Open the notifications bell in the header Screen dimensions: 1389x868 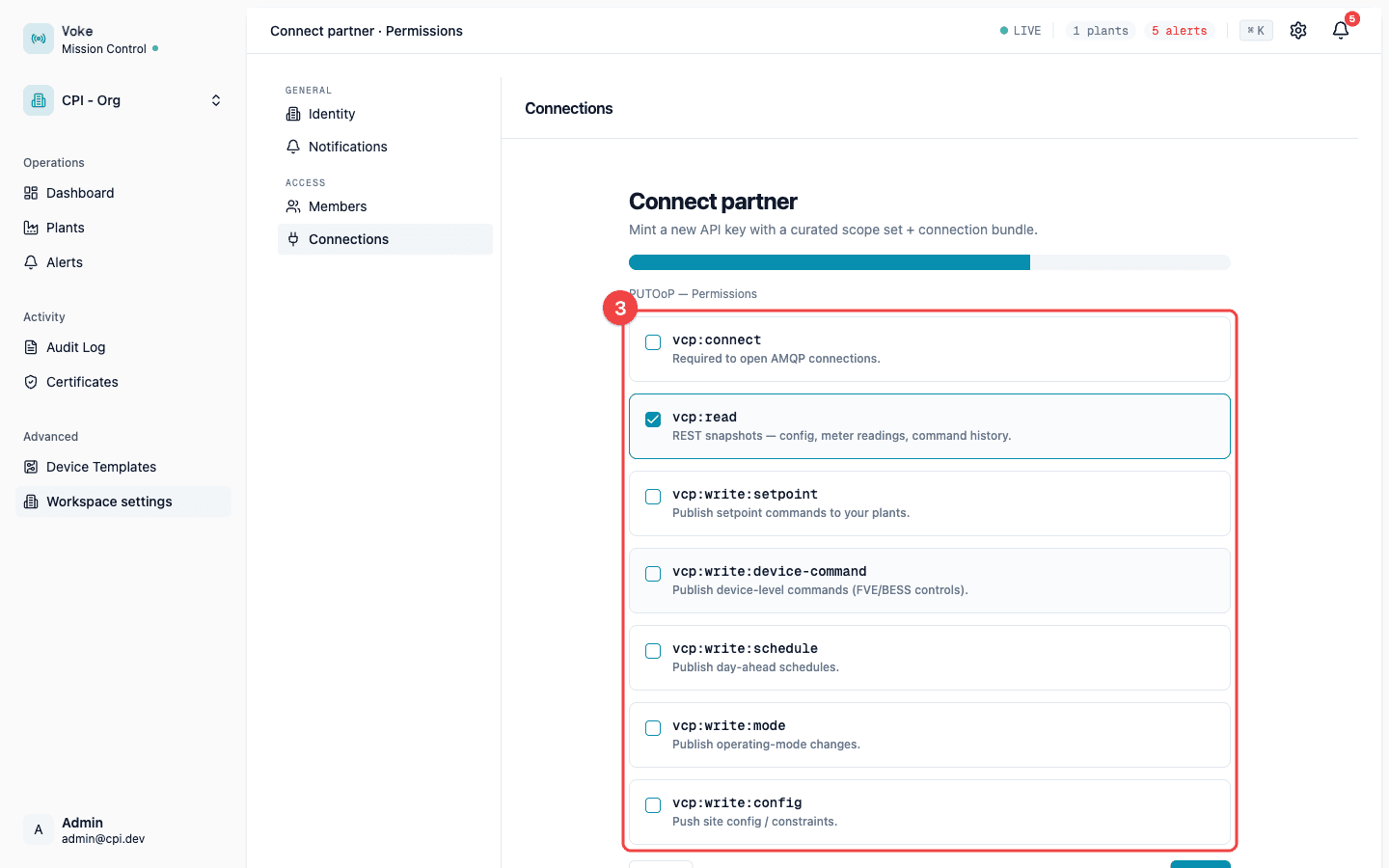[x=1341, y=31]
